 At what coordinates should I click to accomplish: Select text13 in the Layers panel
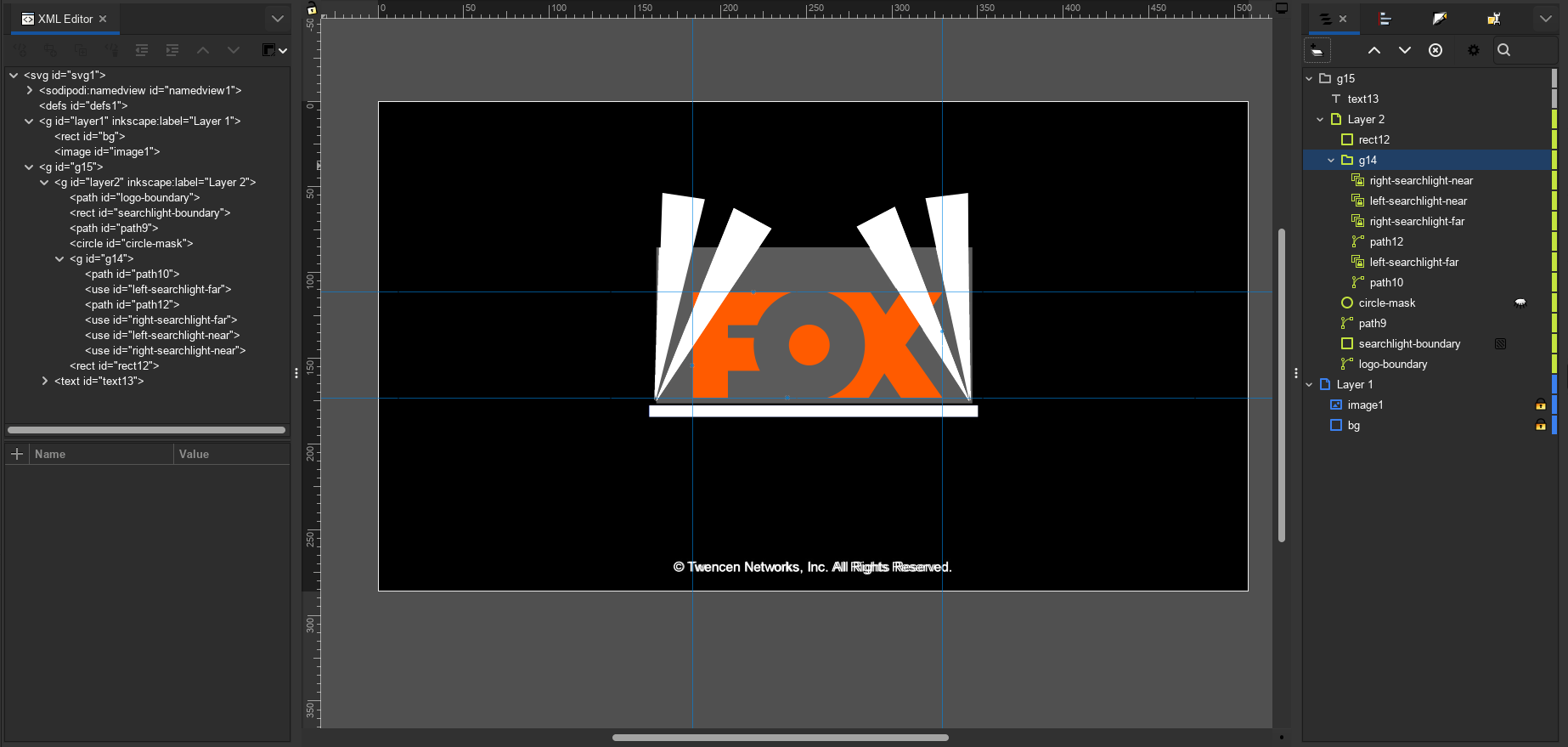(1362, 99)
